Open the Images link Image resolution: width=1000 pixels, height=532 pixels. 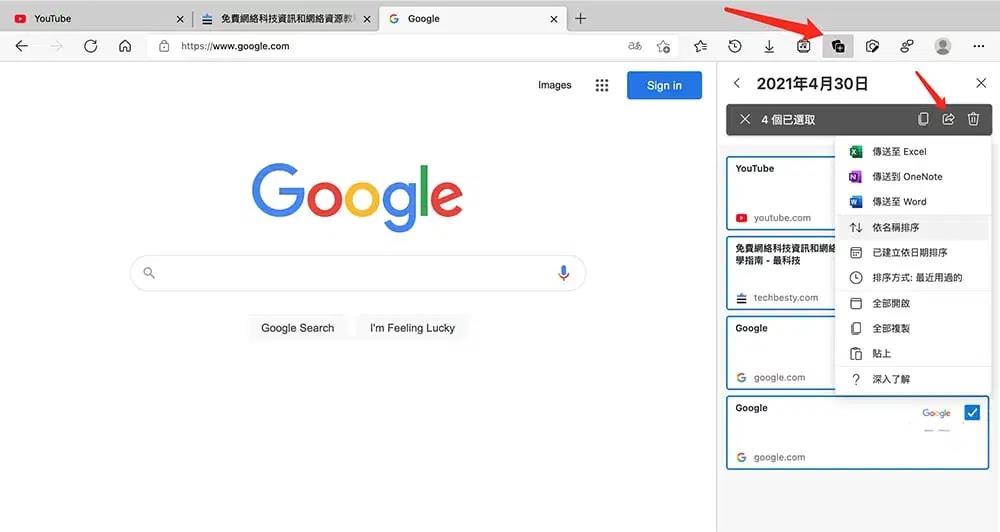[x=554, y=85]
